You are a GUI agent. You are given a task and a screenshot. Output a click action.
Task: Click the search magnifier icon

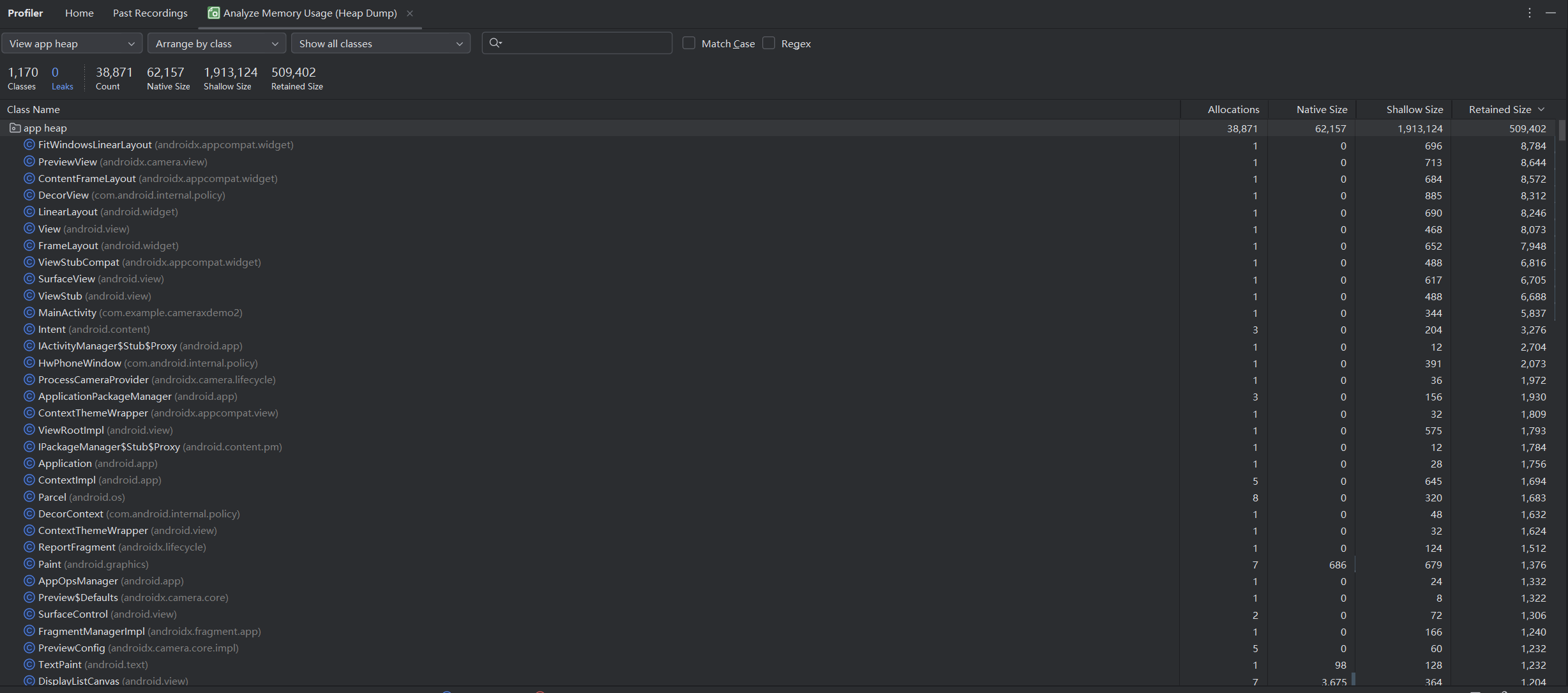tap(495, 43)
